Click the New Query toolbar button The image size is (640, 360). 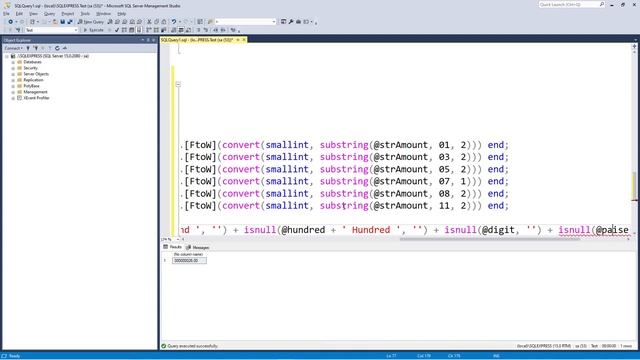click(x=91, y=22)
